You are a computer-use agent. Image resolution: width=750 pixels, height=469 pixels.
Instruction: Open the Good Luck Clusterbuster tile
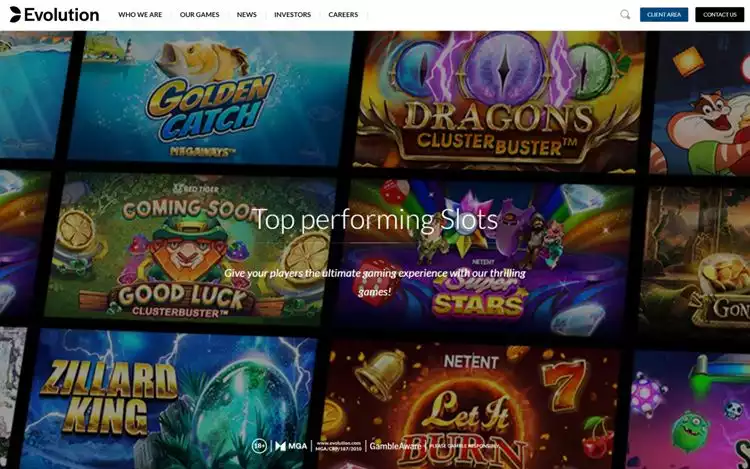tap(190, 249)
